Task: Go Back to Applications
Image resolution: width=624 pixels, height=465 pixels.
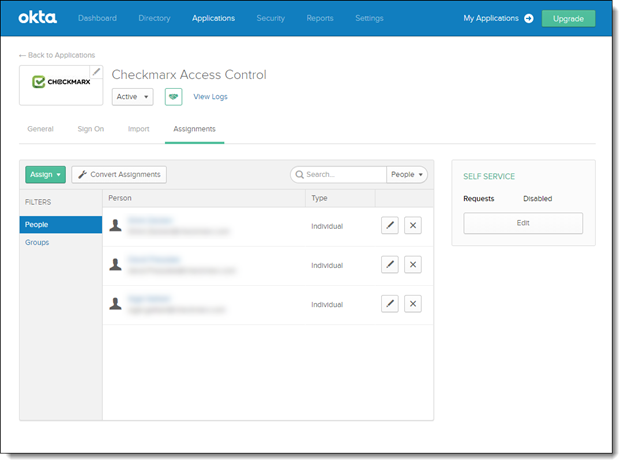Action: click(x=57, y=55)
